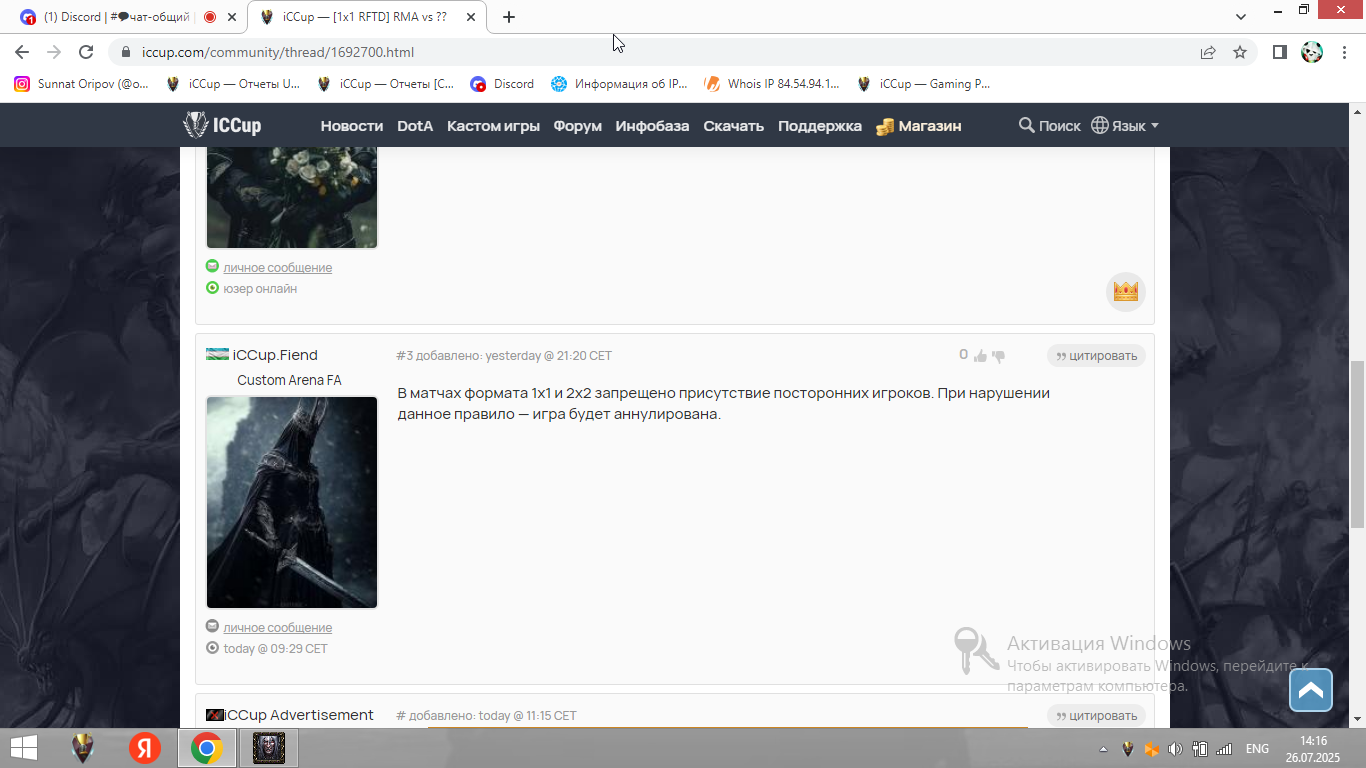
Task: Open the Chrome three-dot menu
Action: click(x=1344, y=52)
